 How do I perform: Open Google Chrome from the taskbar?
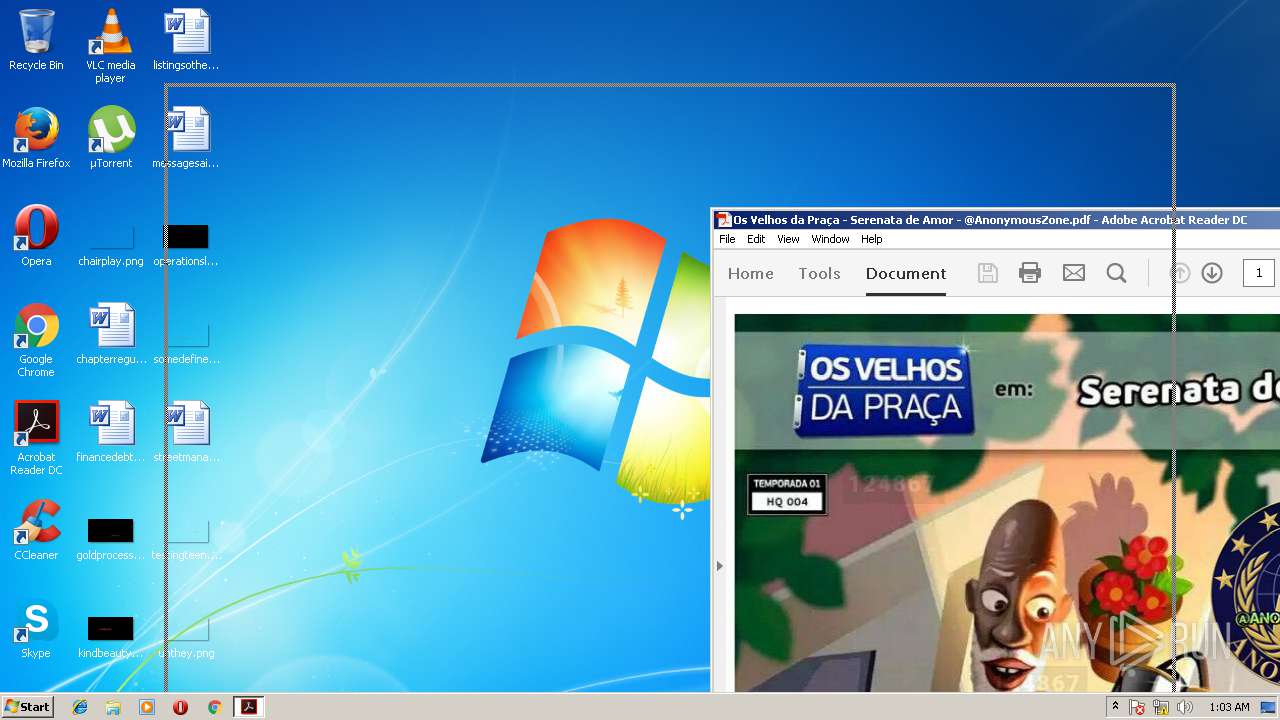pos(214,707)
